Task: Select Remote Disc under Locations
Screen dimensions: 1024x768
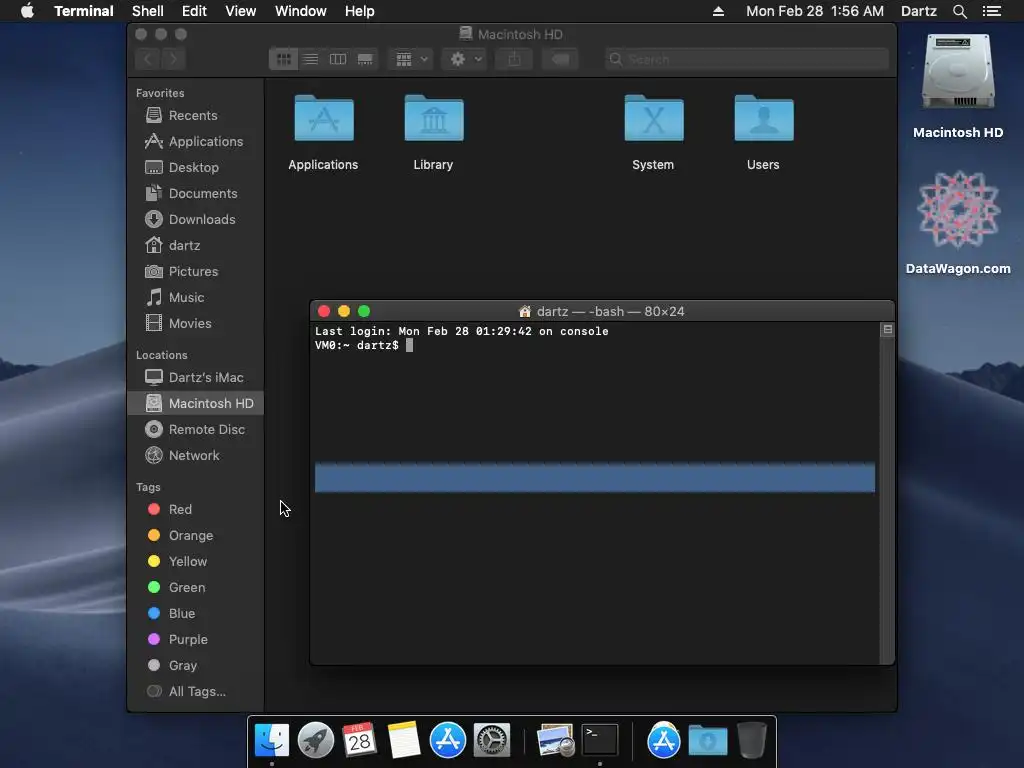Action: [195, 430]
